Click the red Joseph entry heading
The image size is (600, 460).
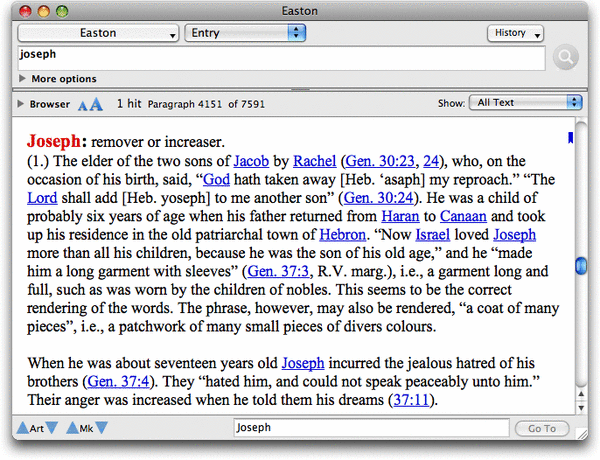(54, 141)
